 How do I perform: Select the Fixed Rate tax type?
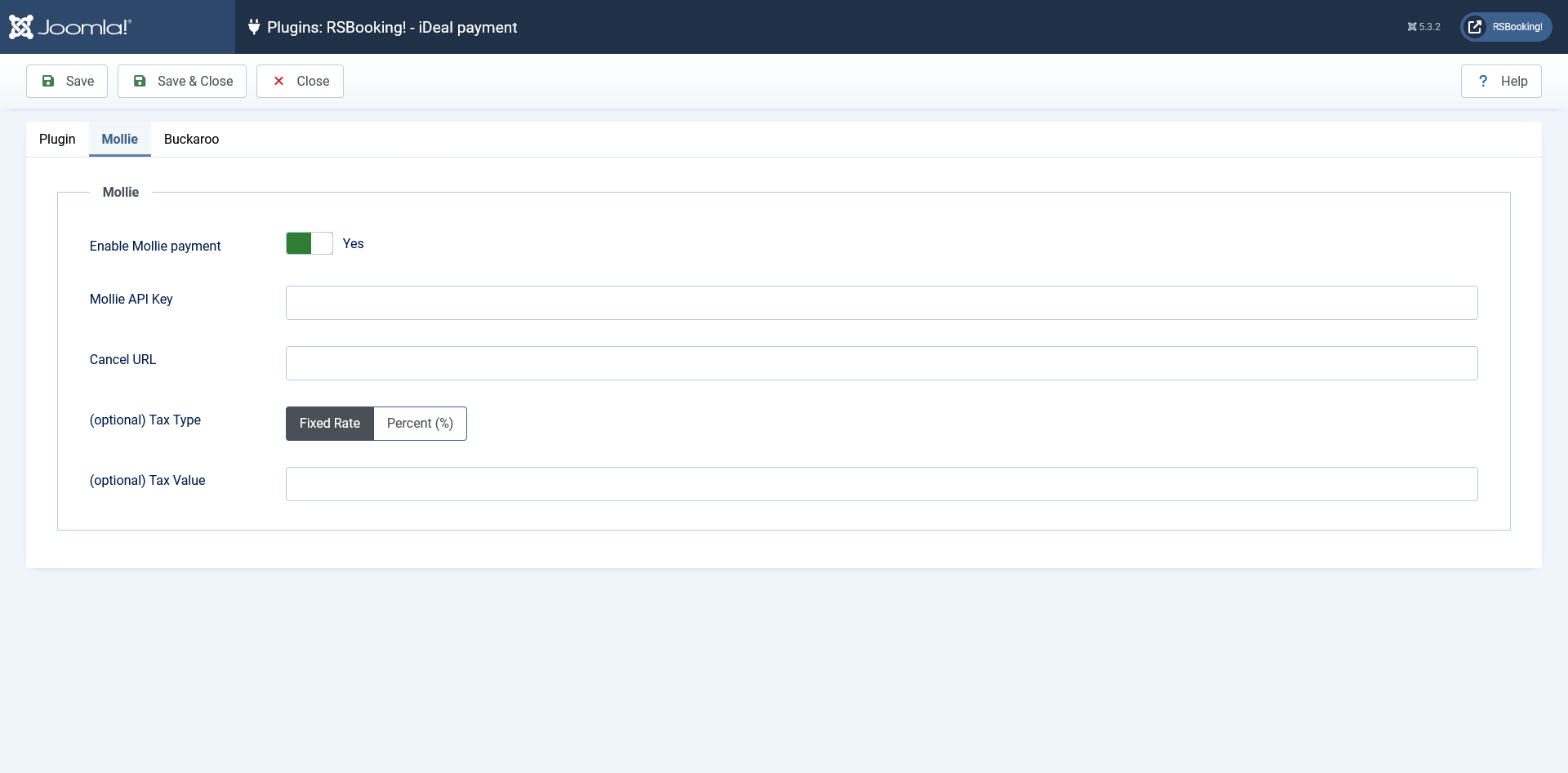pyautogui.click(x=330, y=424)
